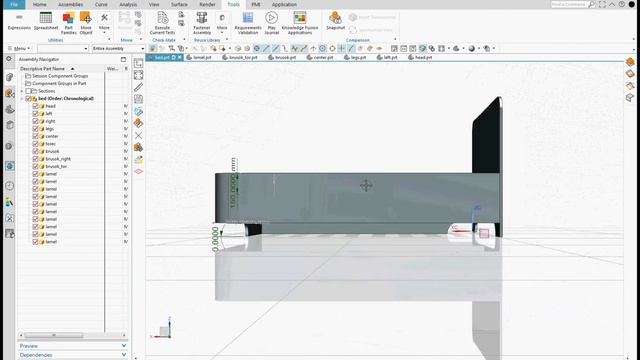This screenshot has width=640, height=360.
Task: Uncheck the left component
Action: 35,113
